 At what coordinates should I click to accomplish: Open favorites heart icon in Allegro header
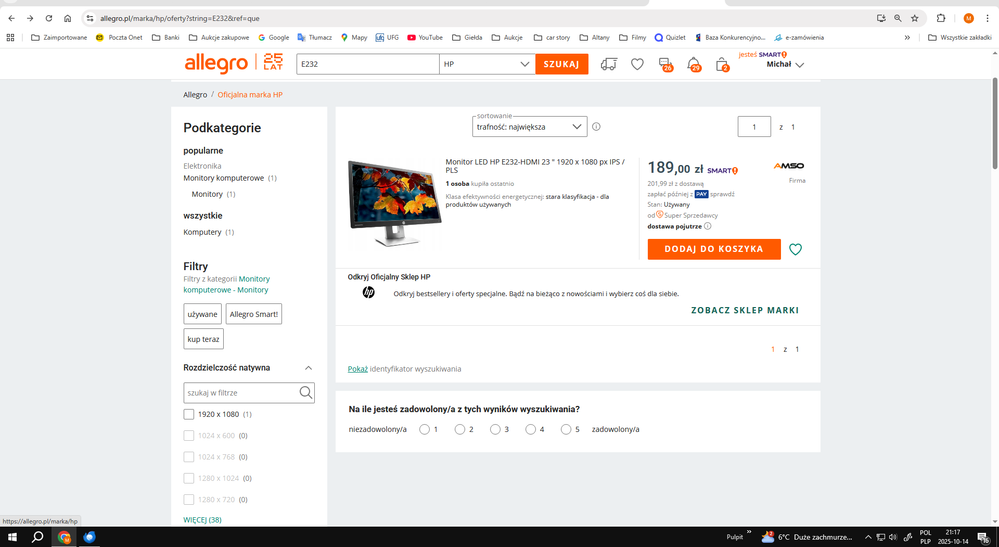click(x=637, y=64)
